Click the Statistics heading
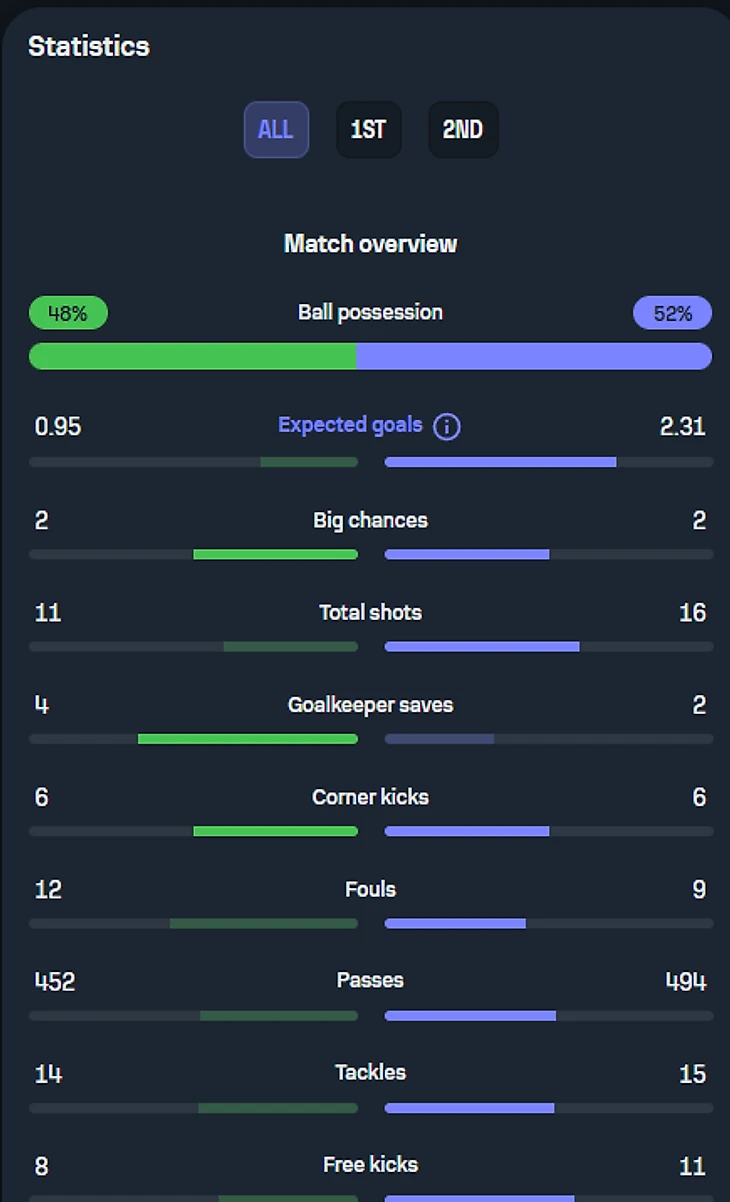 tap(89, 46)
